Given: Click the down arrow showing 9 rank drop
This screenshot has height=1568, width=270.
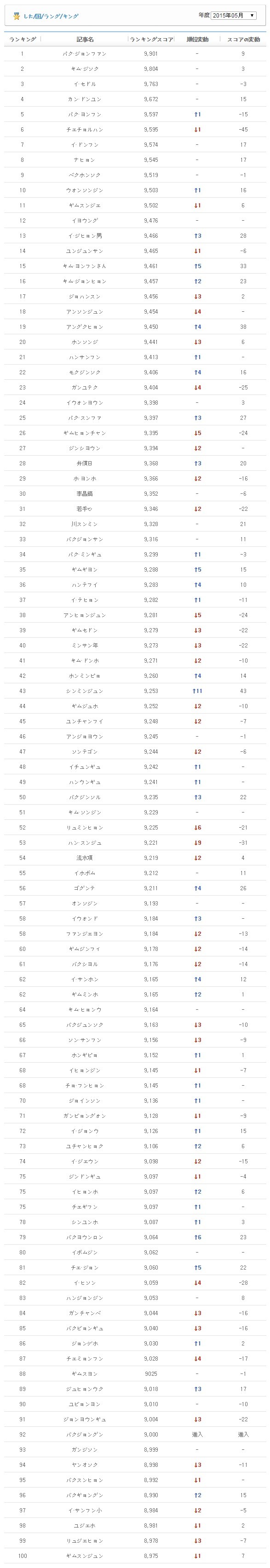Looking at the screenshot, I should coord(197,842).
